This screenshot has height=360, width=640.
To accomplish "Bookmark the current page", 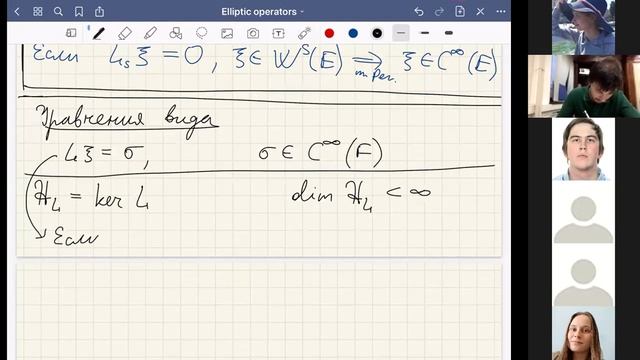I will click(79, 11).
